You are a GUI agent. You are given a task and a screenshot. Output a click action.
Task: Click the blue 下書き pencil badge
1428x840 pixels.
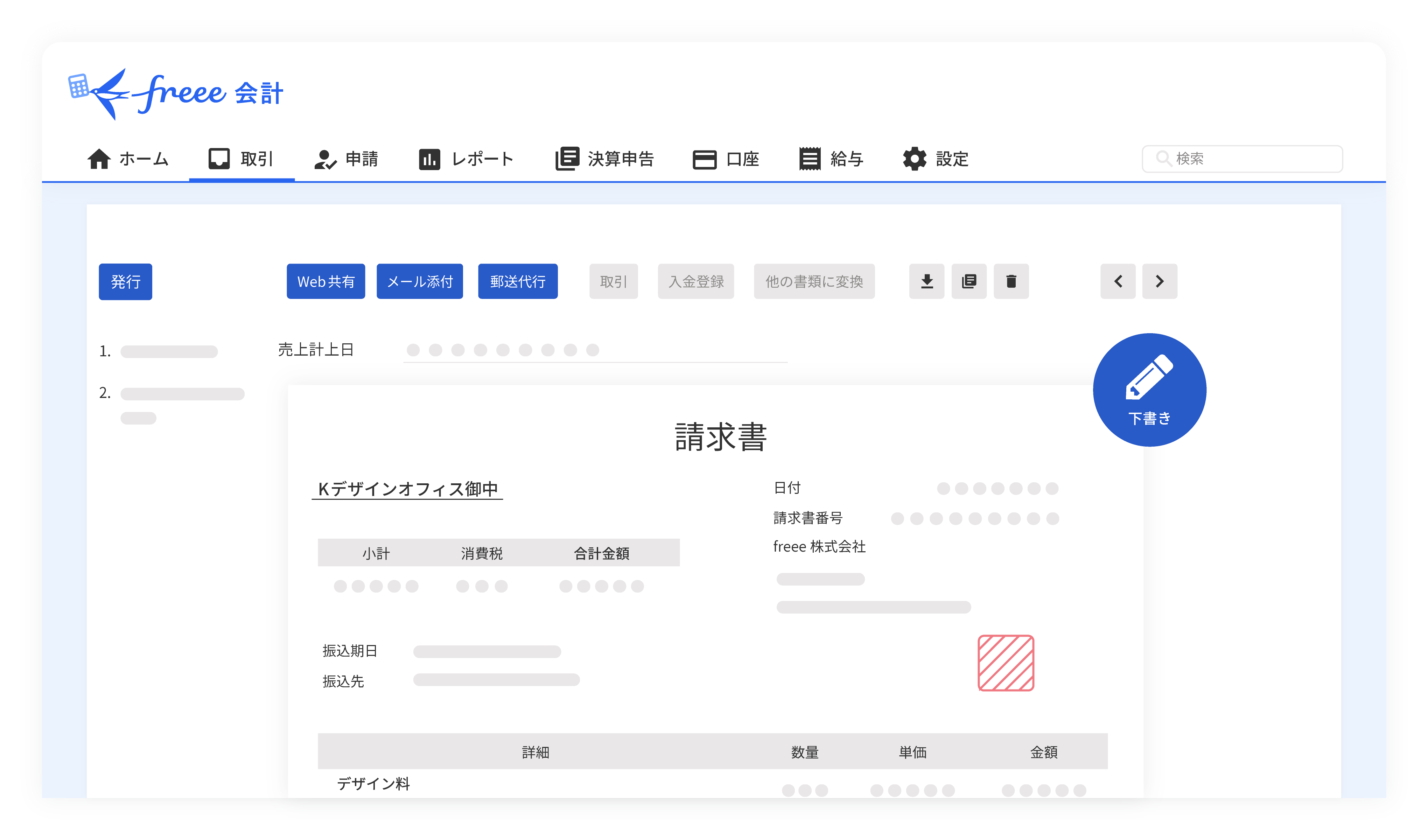point(1149,390)
